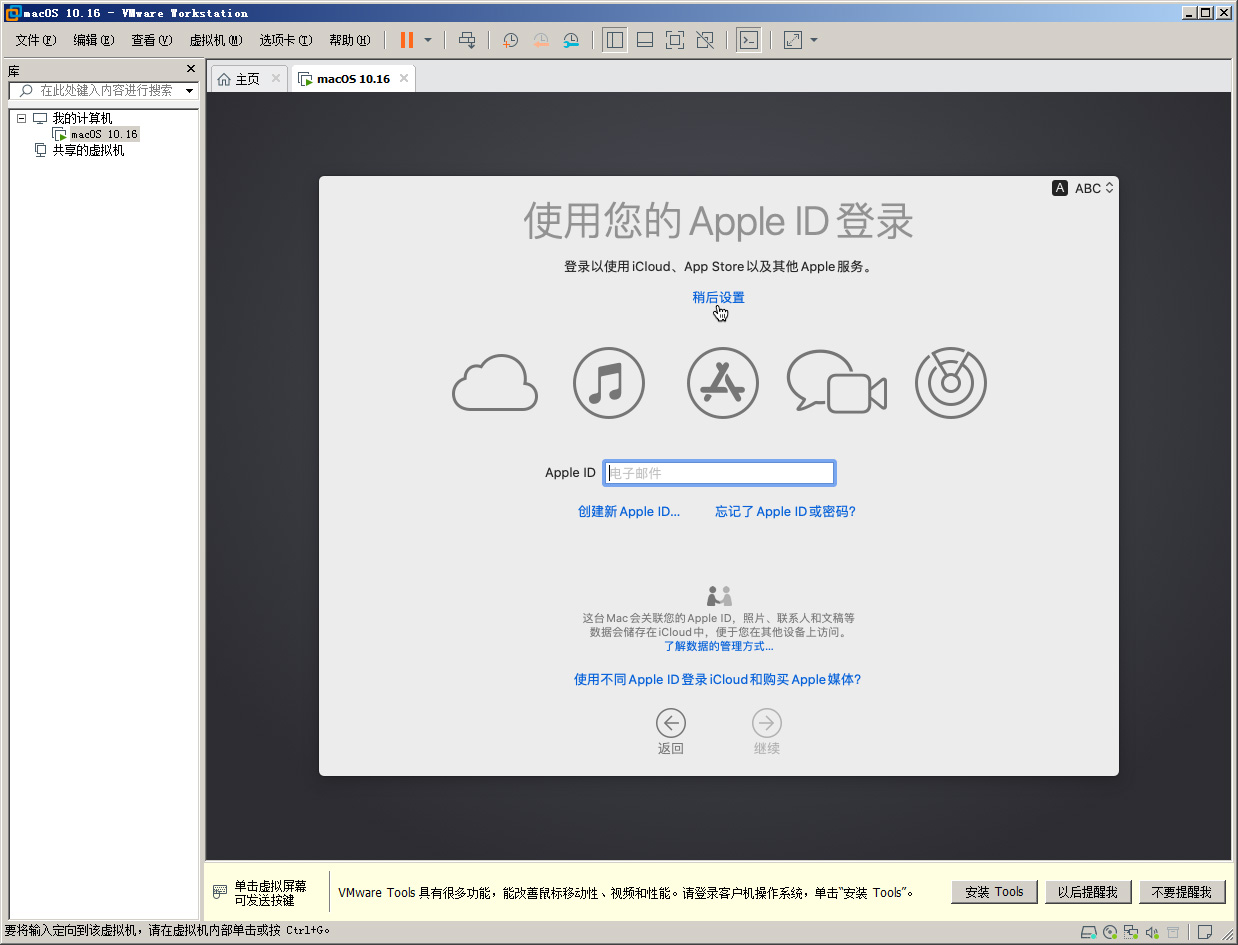Click the revert to snapshot icon
Viewport: 1238px width, 945px height.
click(540, 40)
